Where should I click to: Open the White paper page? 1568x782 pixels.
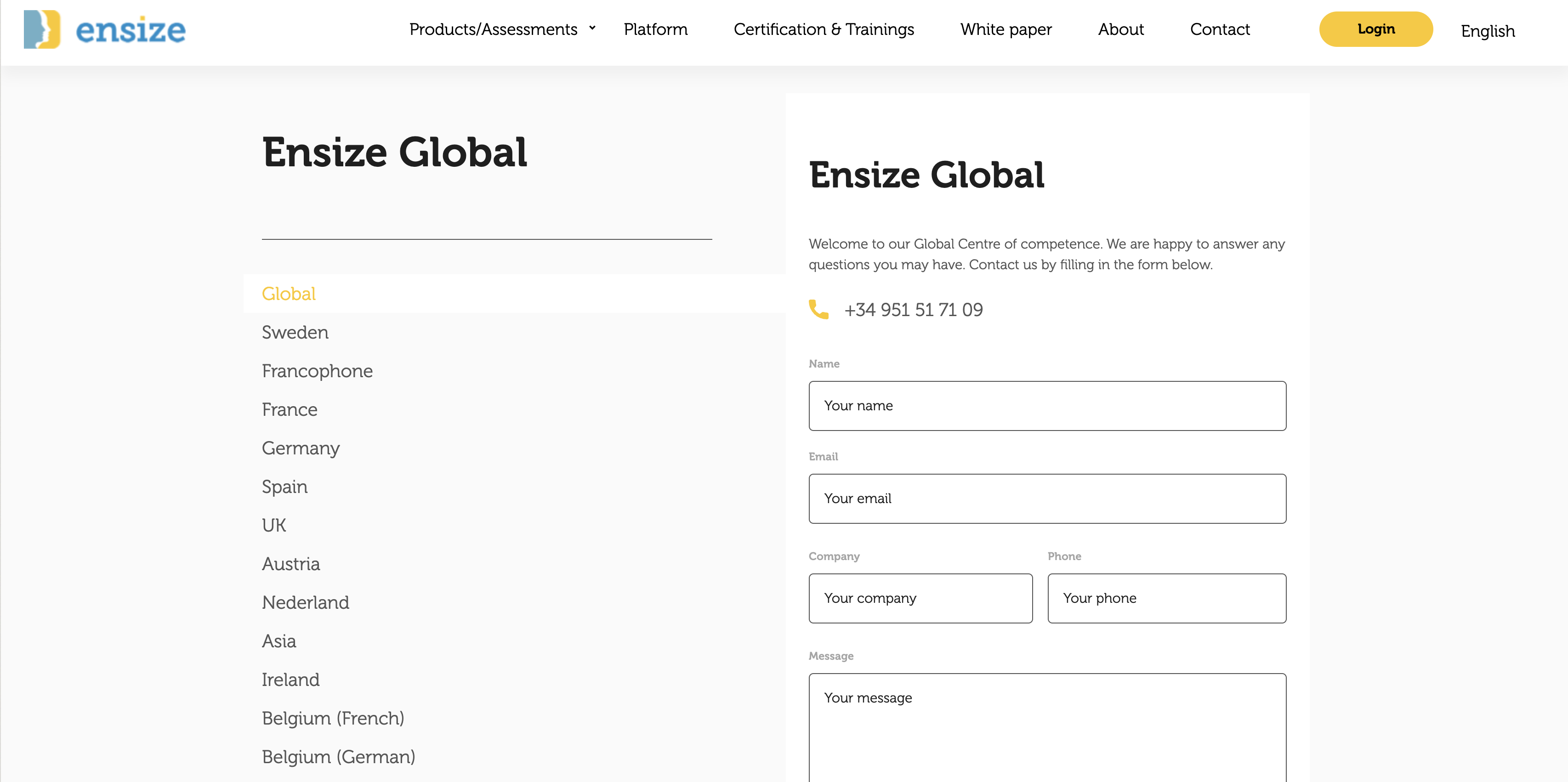click(1006, 29)
